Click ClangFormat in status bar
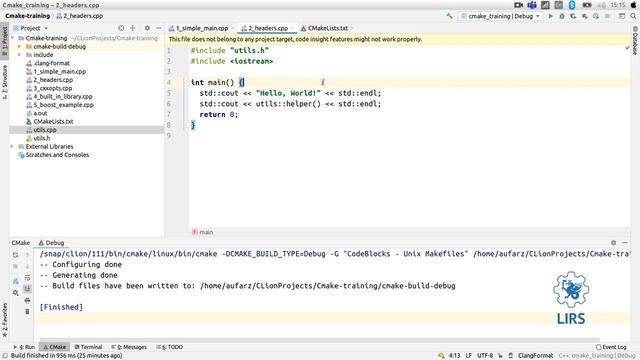 tap(536, 356)
